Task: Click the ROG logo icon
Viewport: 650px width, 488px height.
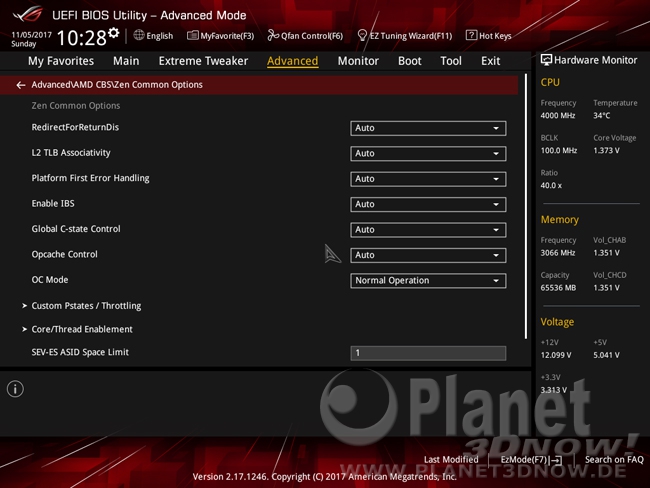Action: 27,15
